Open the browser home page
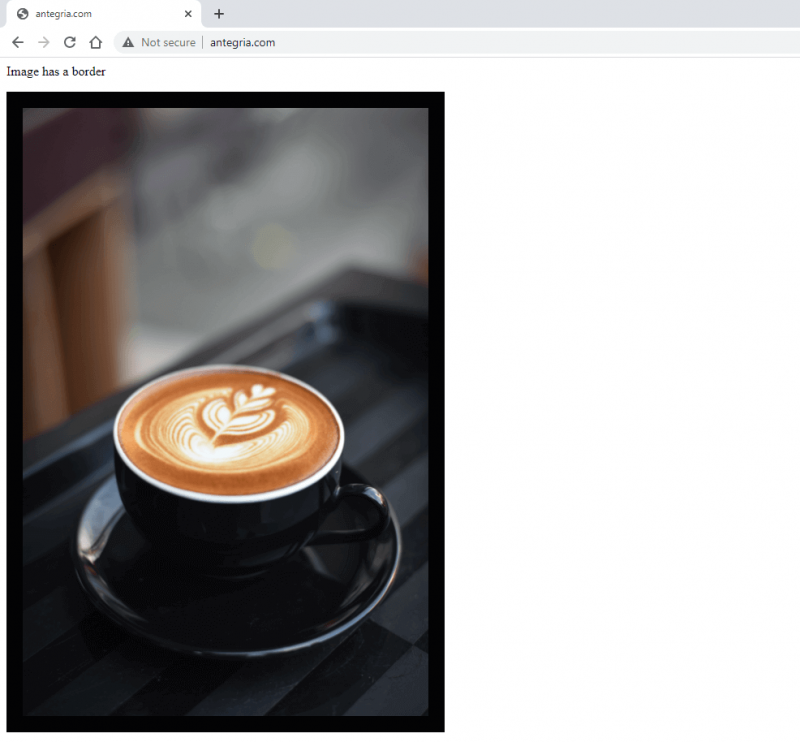 (x=94, y=42)
